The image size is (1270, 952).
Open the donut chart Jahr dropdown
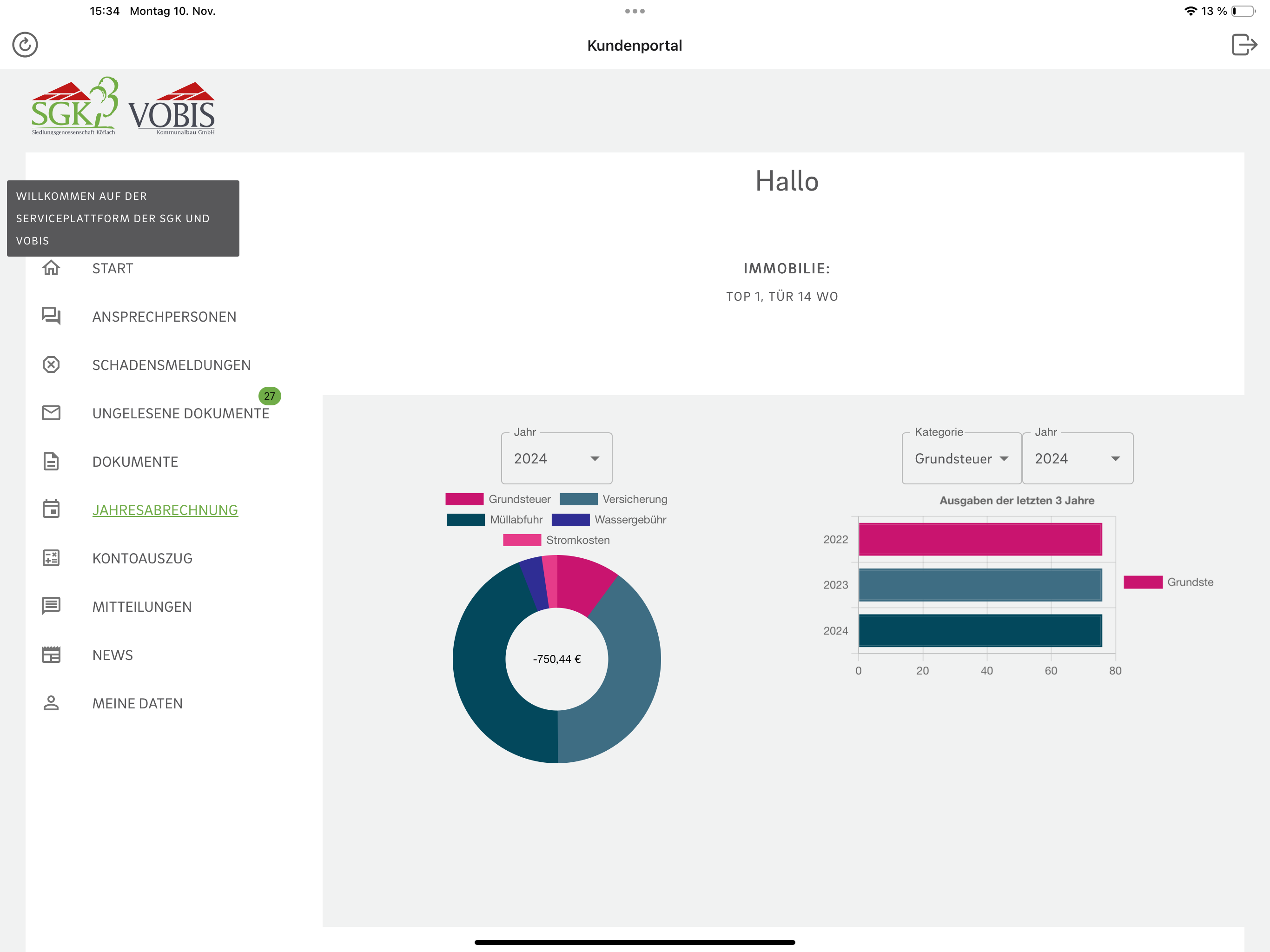(556, 458)
